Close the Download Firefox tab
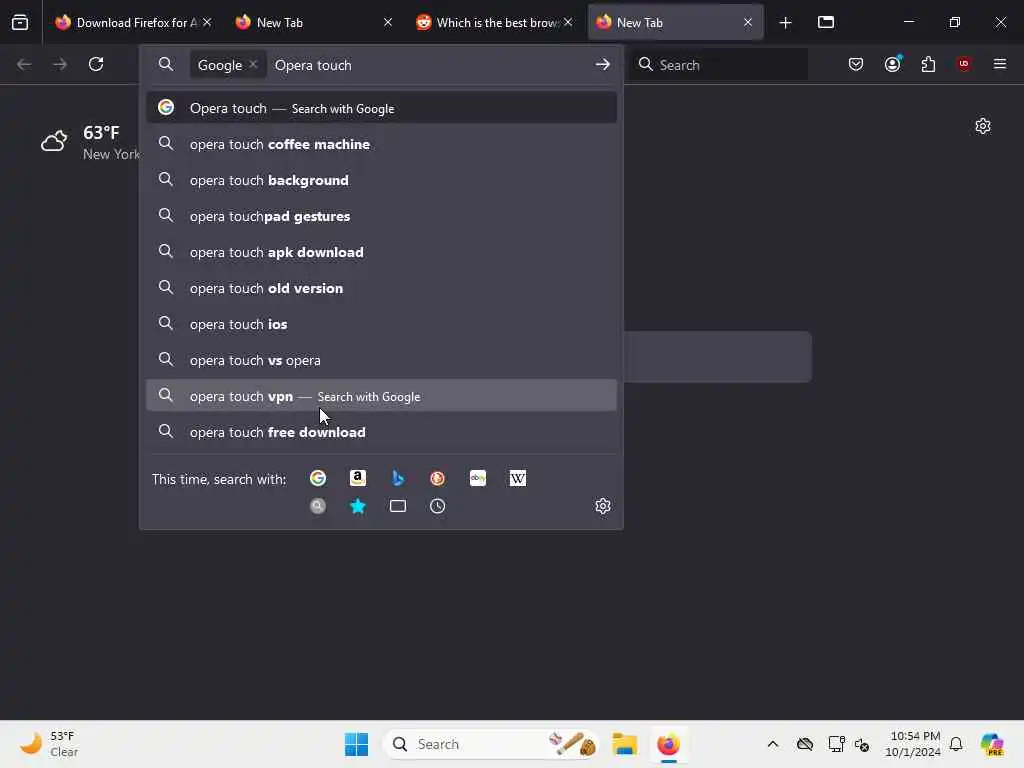Viewport: 1024px width, 768px height. [x=207, y=23]
